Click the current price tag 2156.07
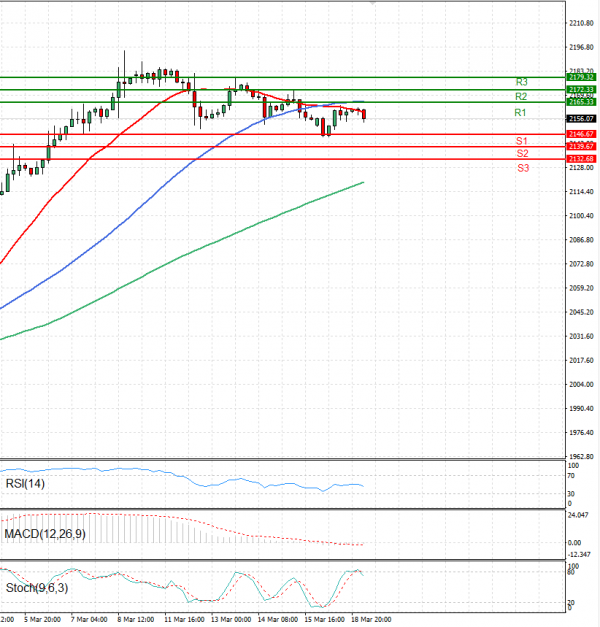600x627 pixels. point(582,119)
